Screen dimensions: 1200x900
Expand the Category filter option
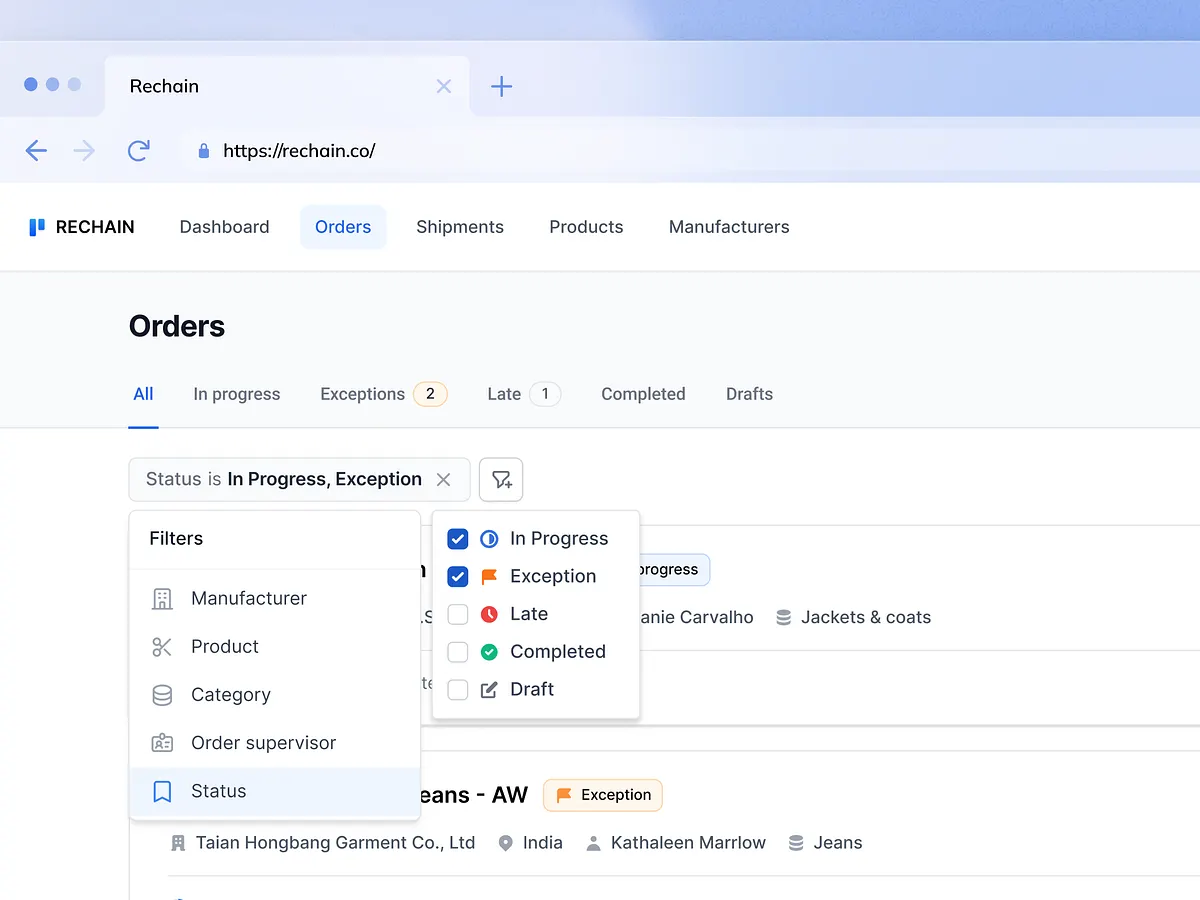coord(274,695)
